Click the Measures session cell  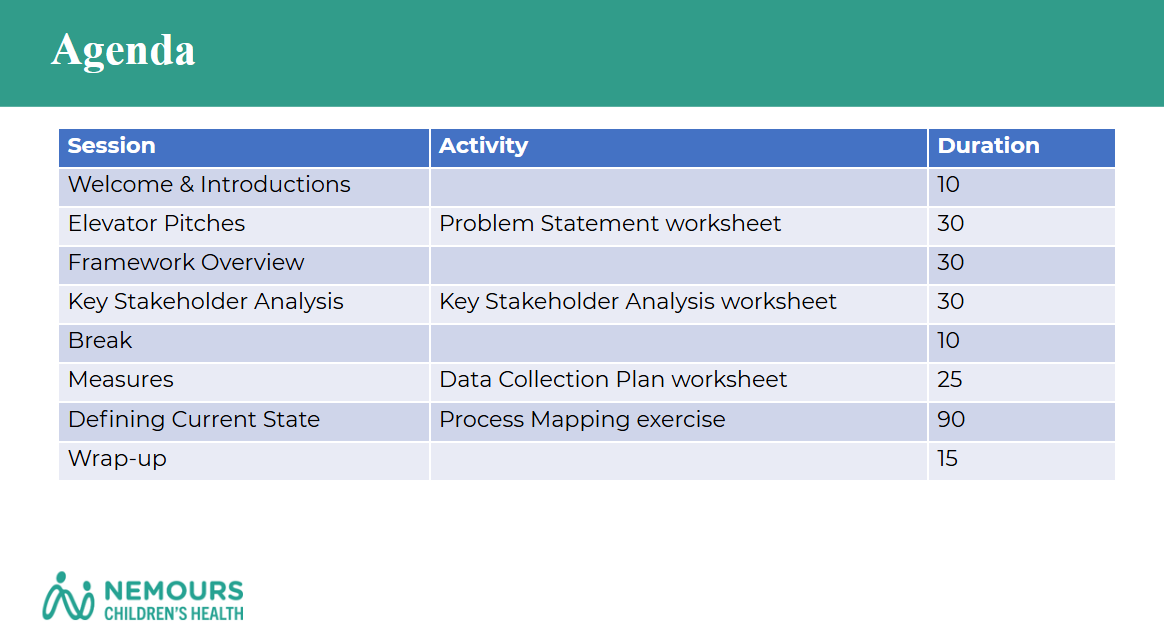click(x=121, y=380)
